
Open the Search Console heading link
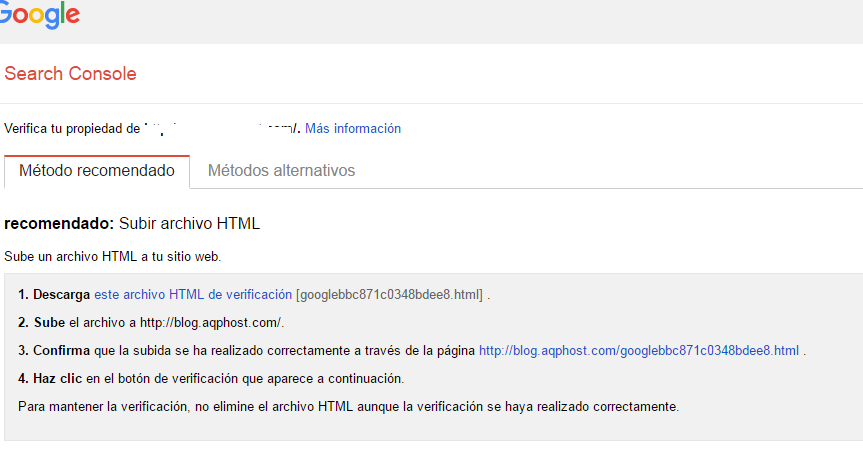(x=70, y=74)
